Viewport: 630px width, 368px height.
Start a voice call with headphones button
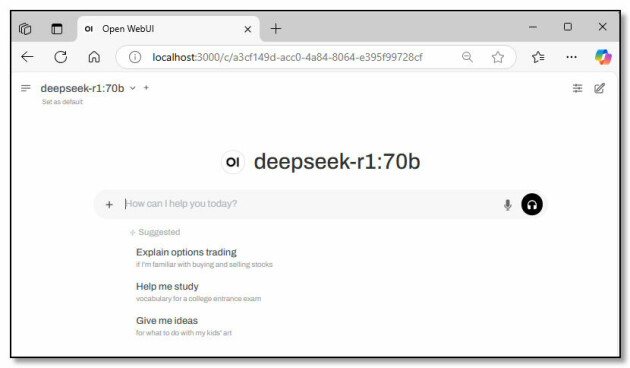pos(532,204)
